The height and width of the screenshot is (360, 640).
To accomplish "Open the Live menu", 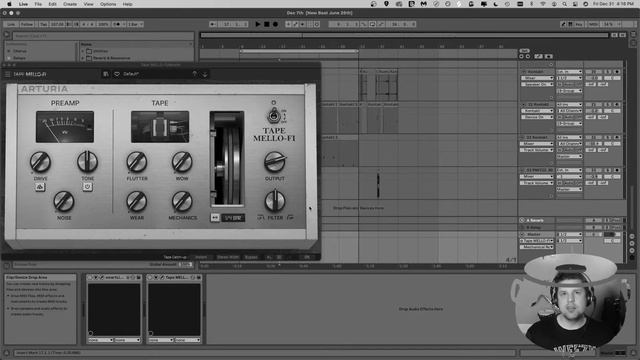I will [23, 4].
